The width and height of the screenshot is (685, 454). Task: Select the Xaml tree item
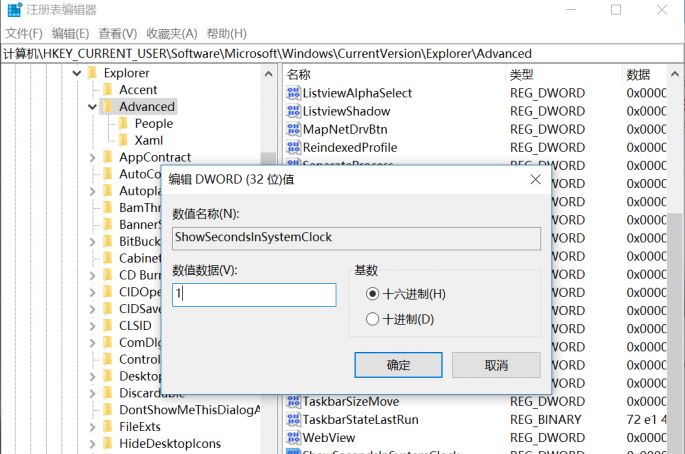(x=149, y=140)
